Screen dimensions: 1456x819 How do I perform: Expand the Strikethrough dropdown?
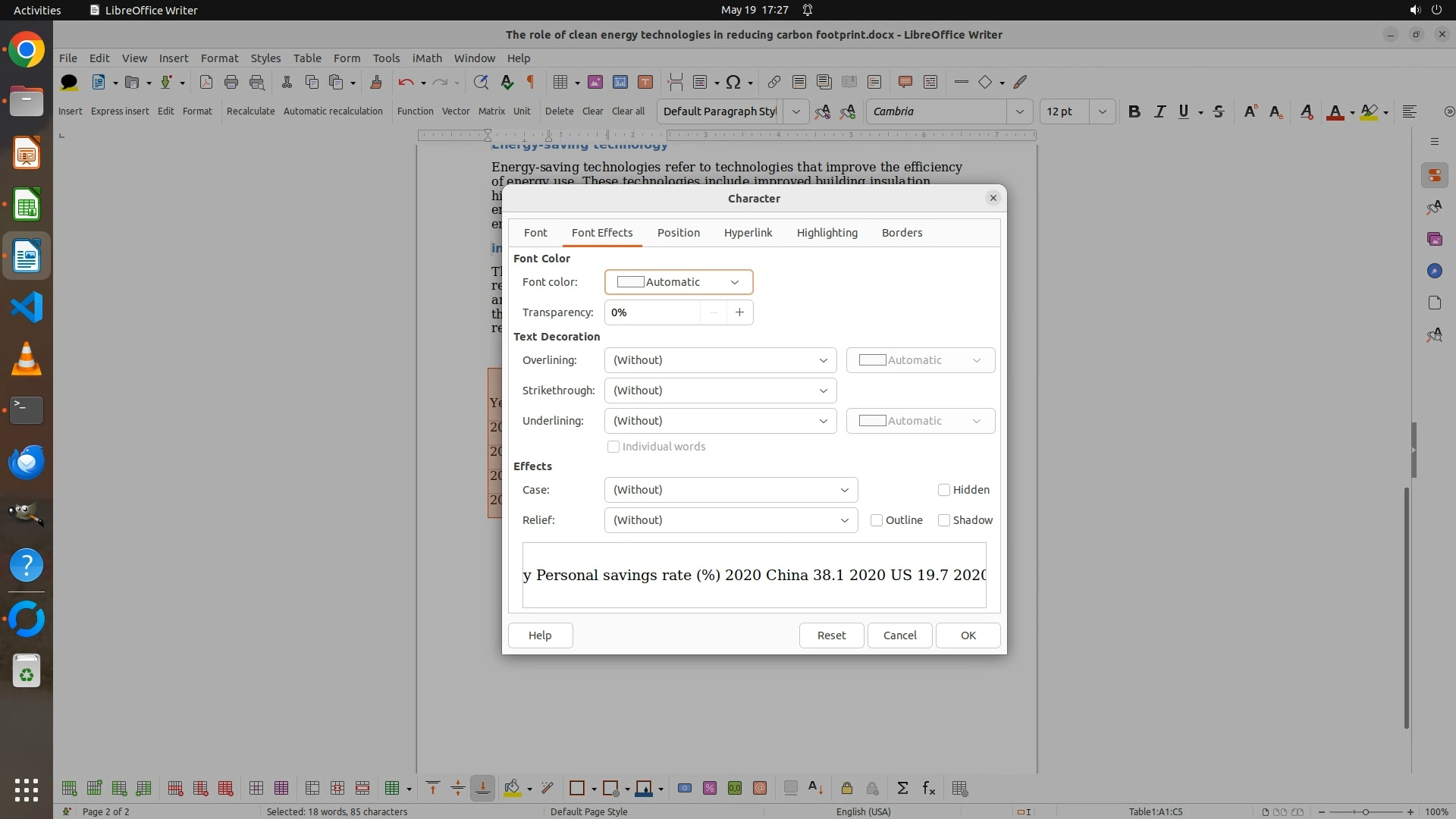tap(720, 391)
